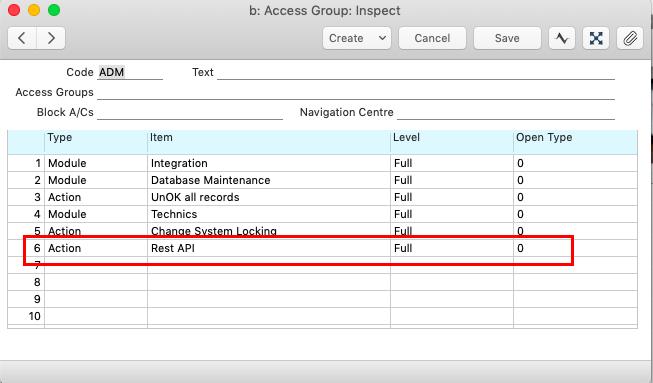Click the Technics item cell
This screenshot has width=653, height=383.
(x=269, y=214)
